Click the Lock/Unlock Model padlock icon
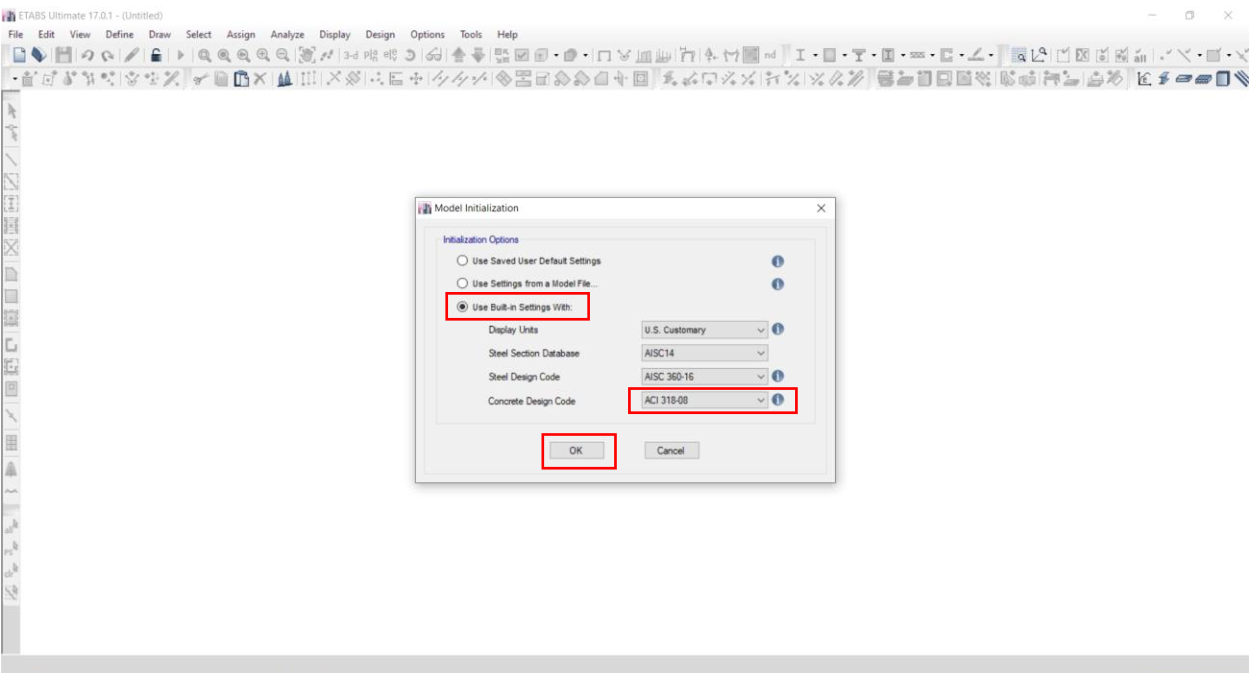The image size is (1249, 673). point(157,55)
